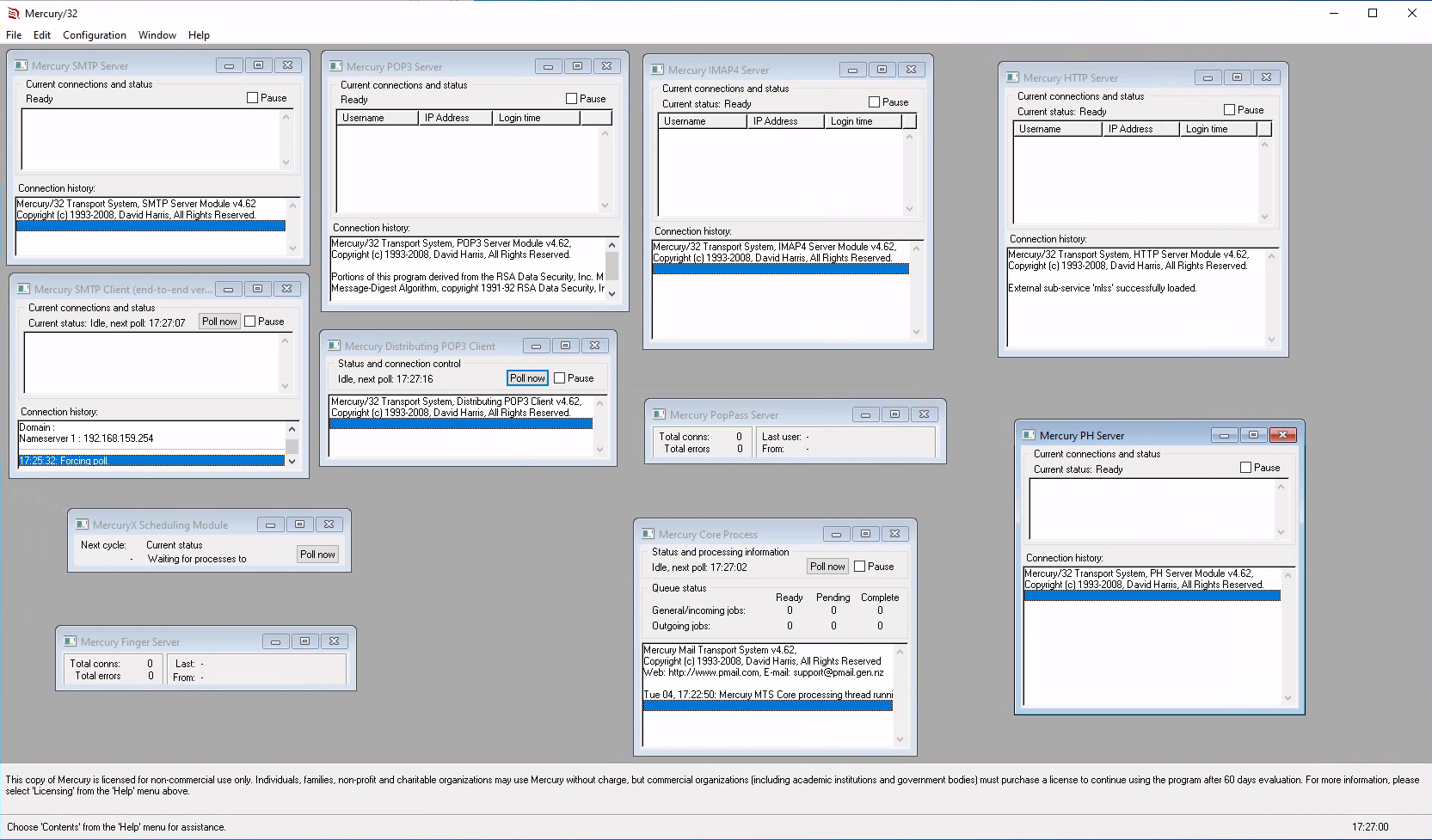The width and height of the screenshot is (1432, 840).
Task: Minimize the Mercury SMTP Server window
Action: 229,65
